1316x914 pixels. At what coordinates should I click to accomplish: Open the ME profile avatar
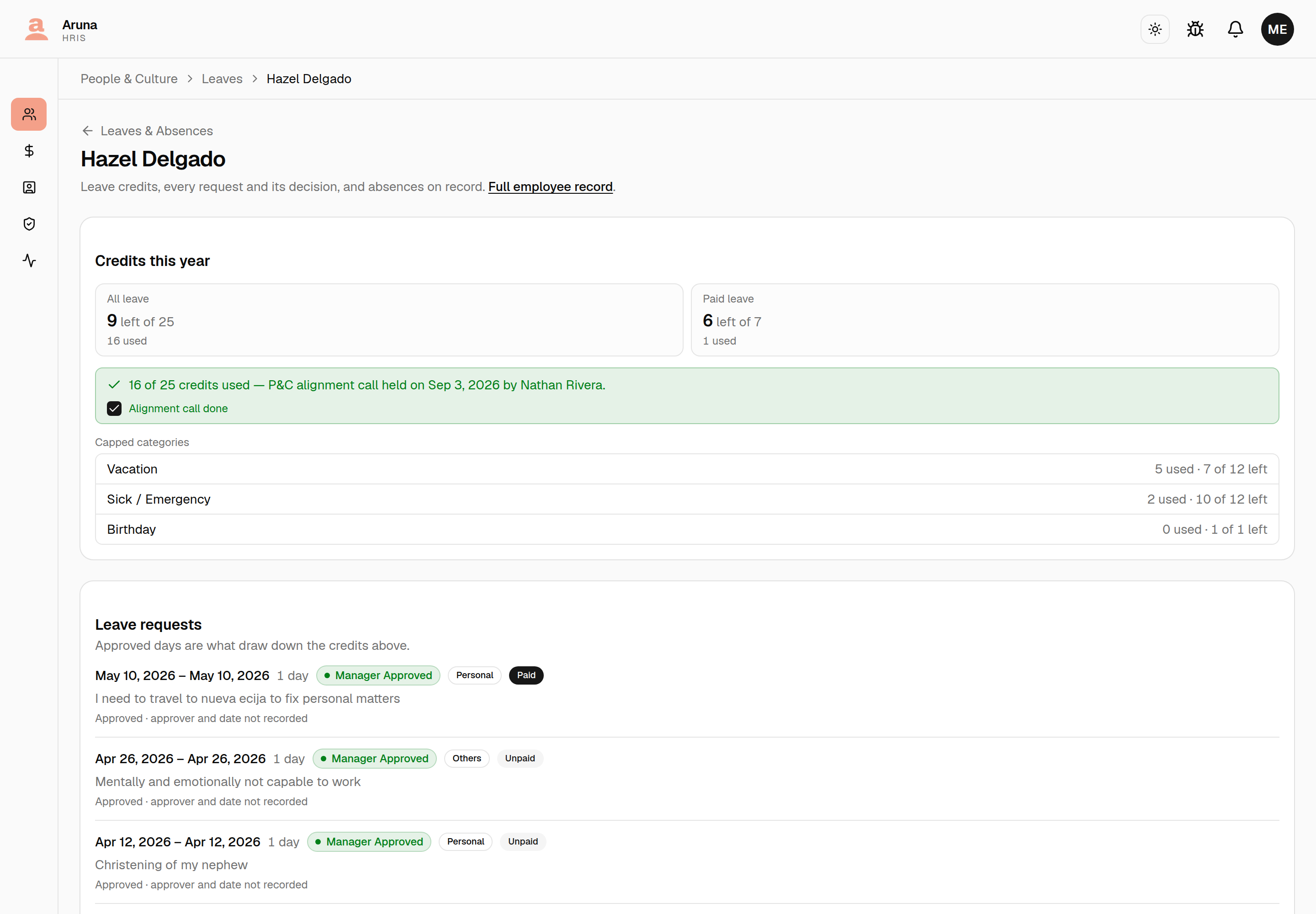click(1277, 29)
